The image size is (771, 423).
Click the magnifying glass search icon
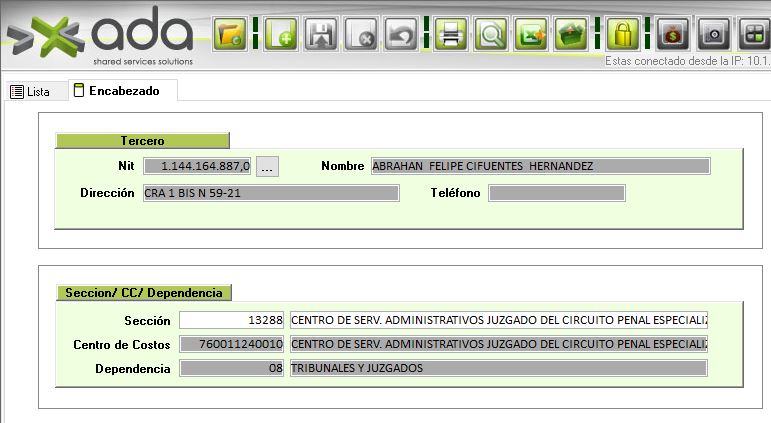491,34
